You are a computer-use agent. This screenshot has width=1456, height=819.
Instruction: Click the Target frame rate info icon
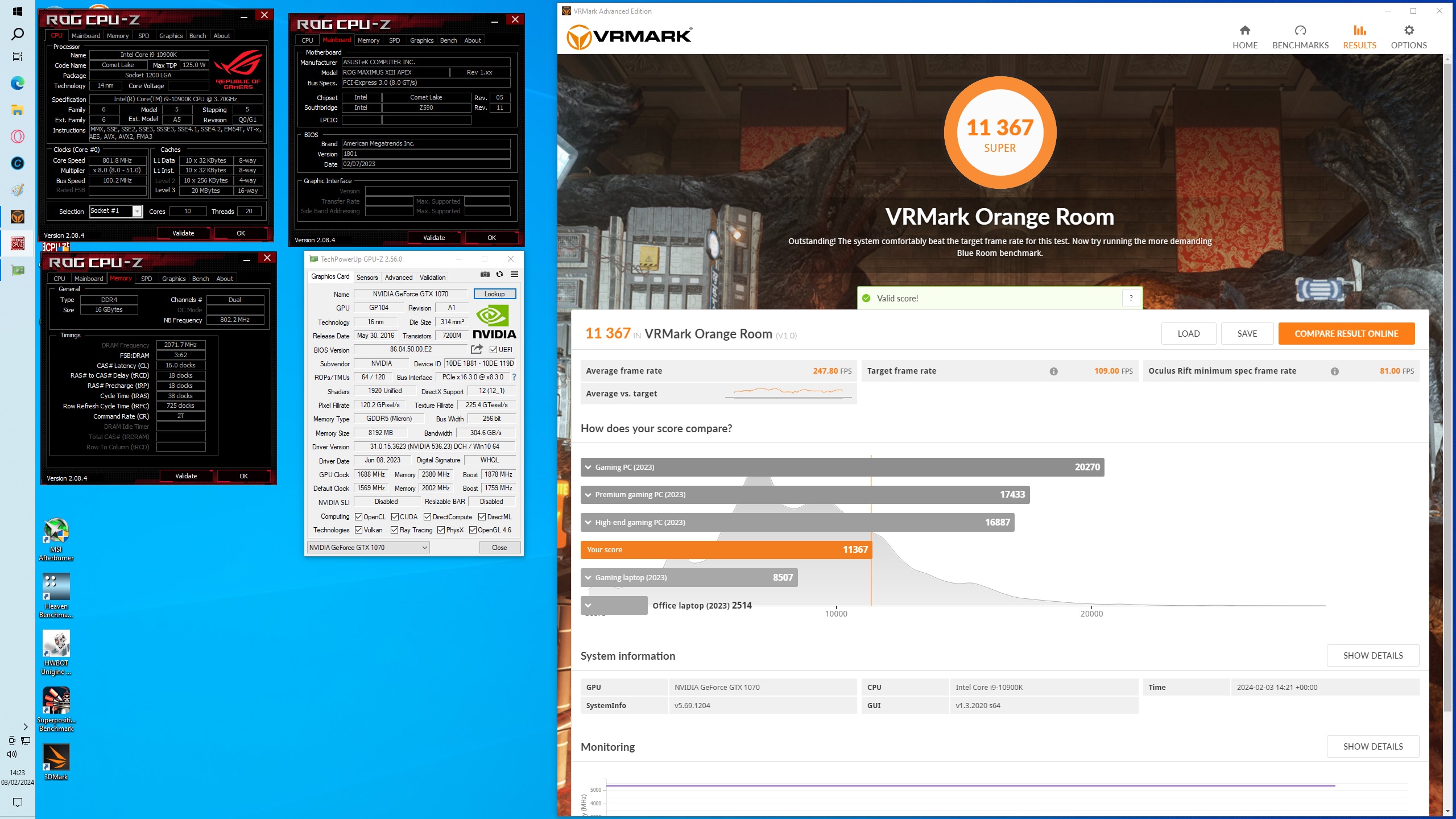pos(1053,371)
